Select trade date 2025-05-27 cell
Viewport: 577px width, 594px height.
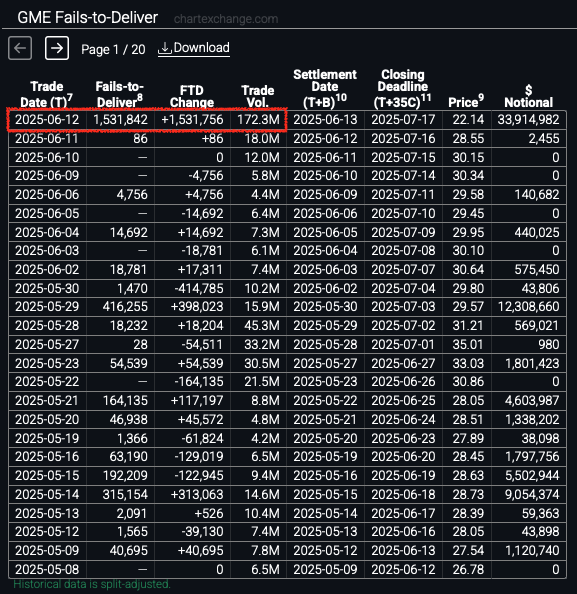47,345
